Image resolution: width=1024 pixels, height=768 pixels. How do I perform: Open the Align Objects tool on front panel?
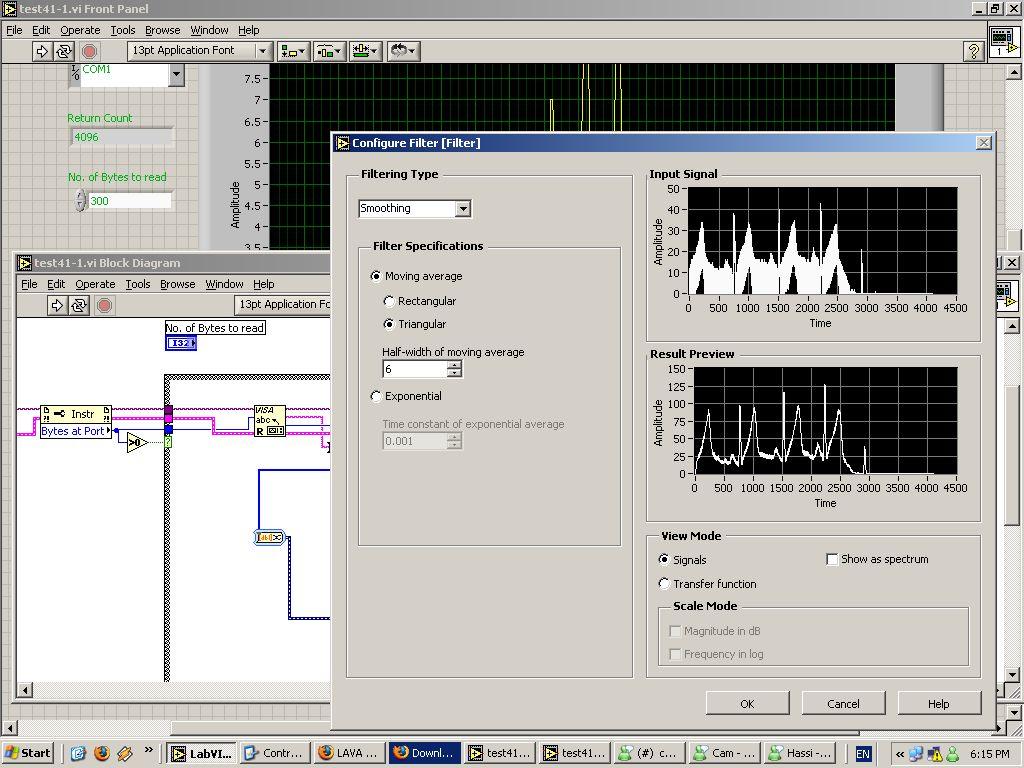pos(287,50)
